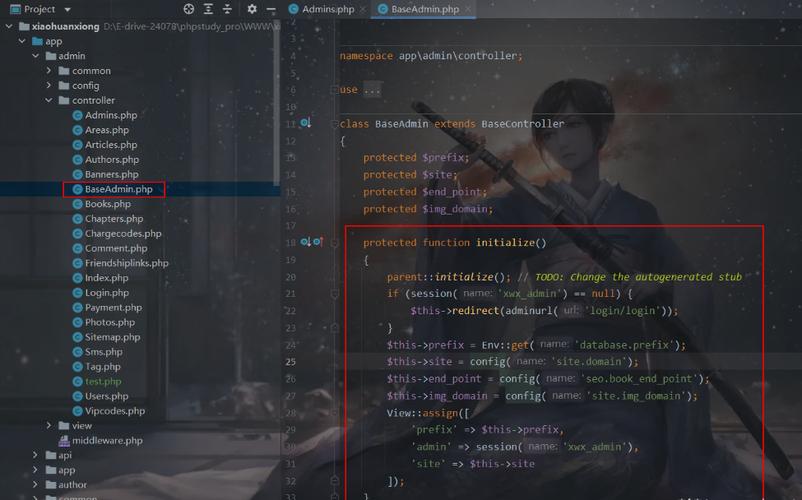Open the green test.php file
The width and height of the screenshot is (802, 500).
click(x=103, y=382)
